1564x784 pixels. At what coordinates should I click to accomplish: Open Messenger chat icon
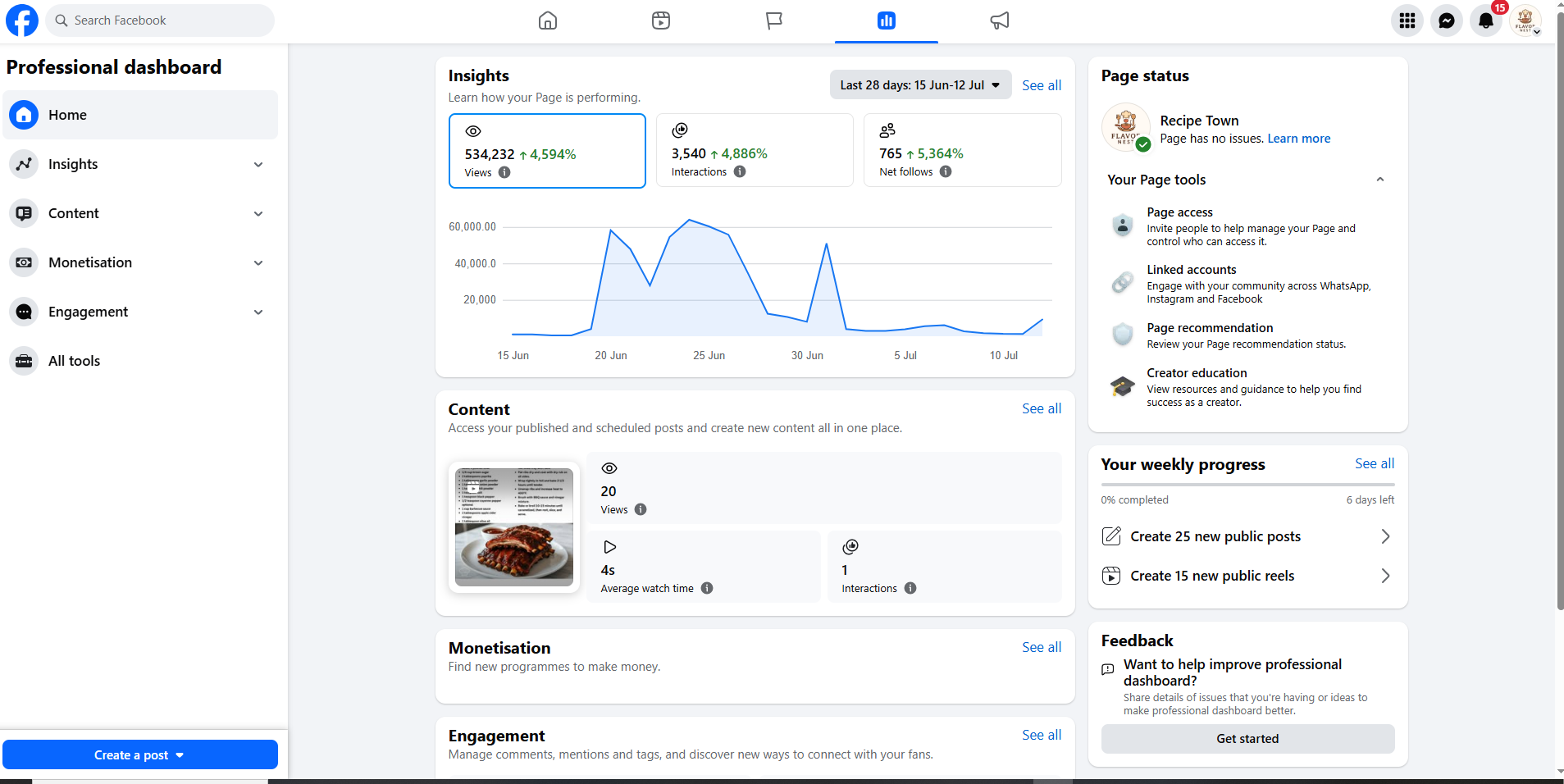click(x=1447, y=21)
